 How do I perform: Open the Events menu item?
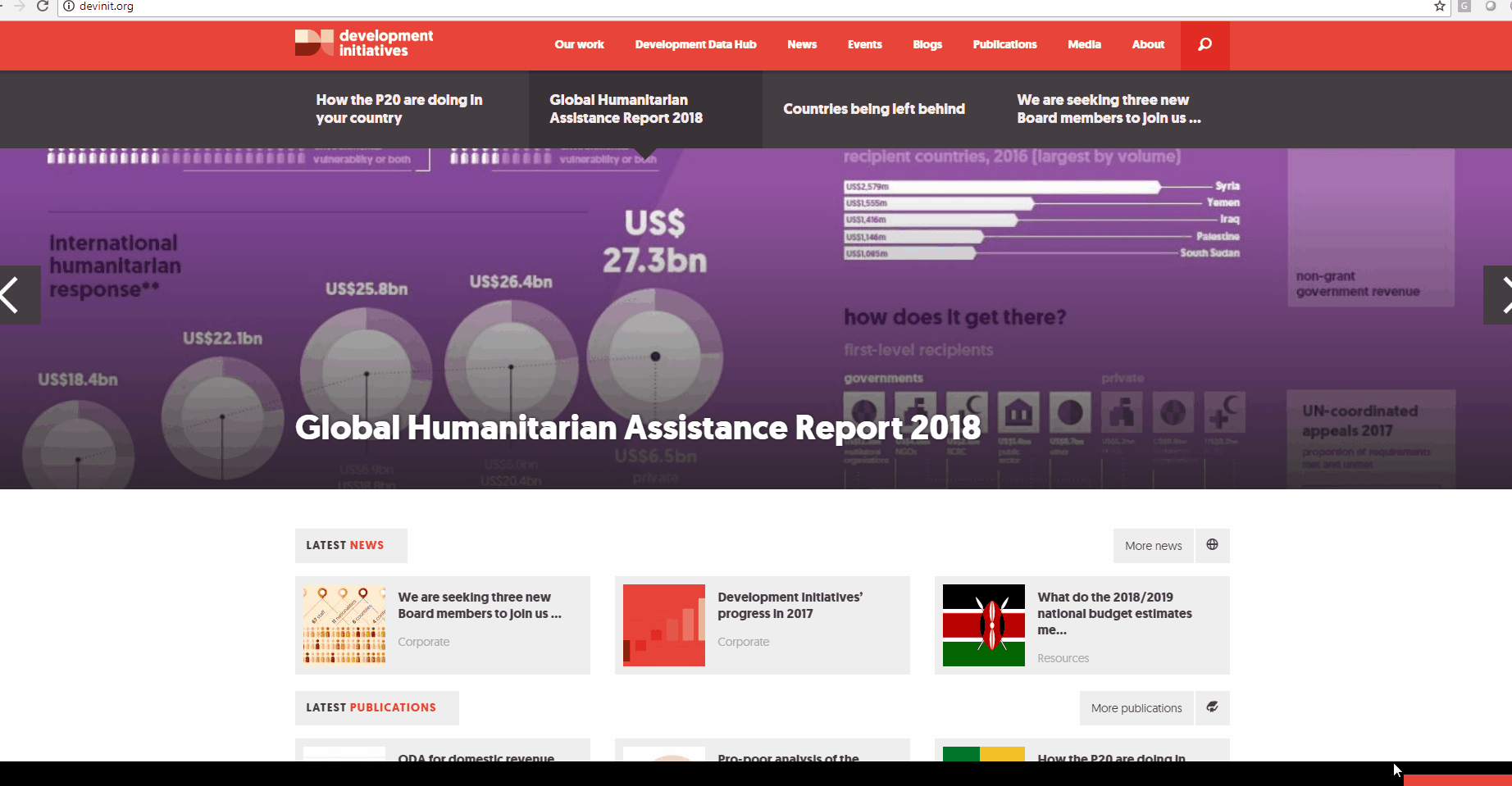coord(865,44)
